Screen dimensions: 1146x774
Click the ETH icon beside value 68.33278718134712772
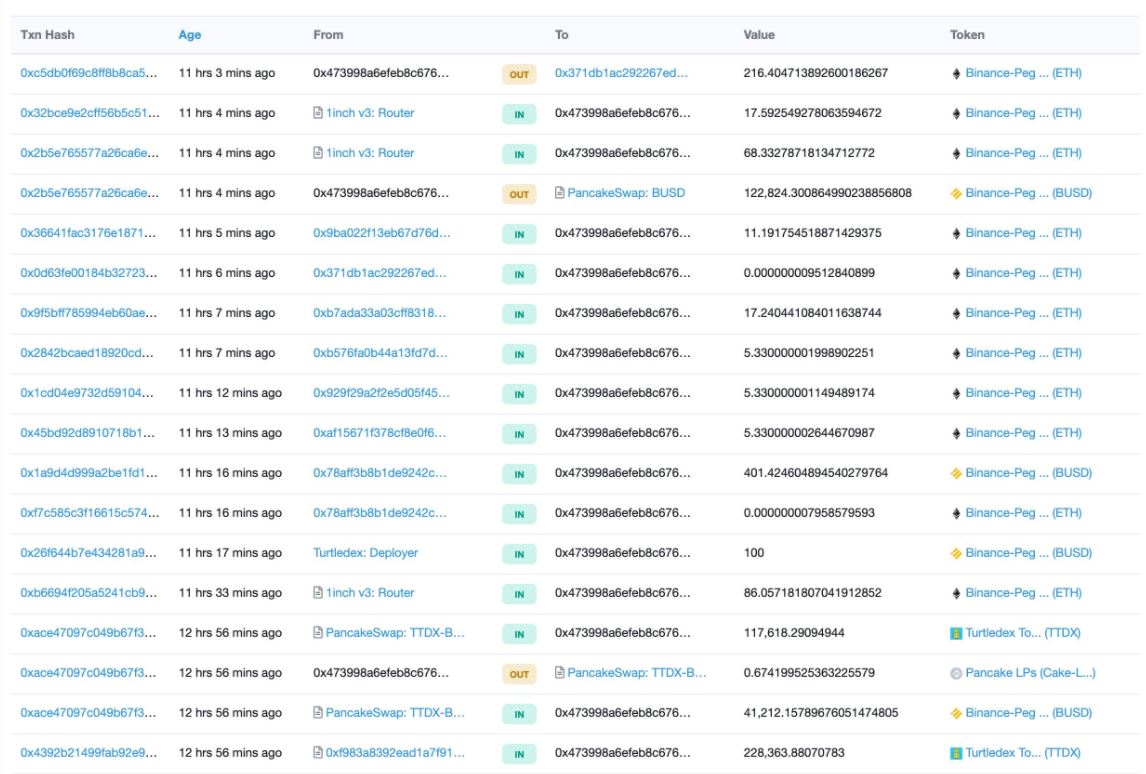pyautogui.click(x=956, y=153)
